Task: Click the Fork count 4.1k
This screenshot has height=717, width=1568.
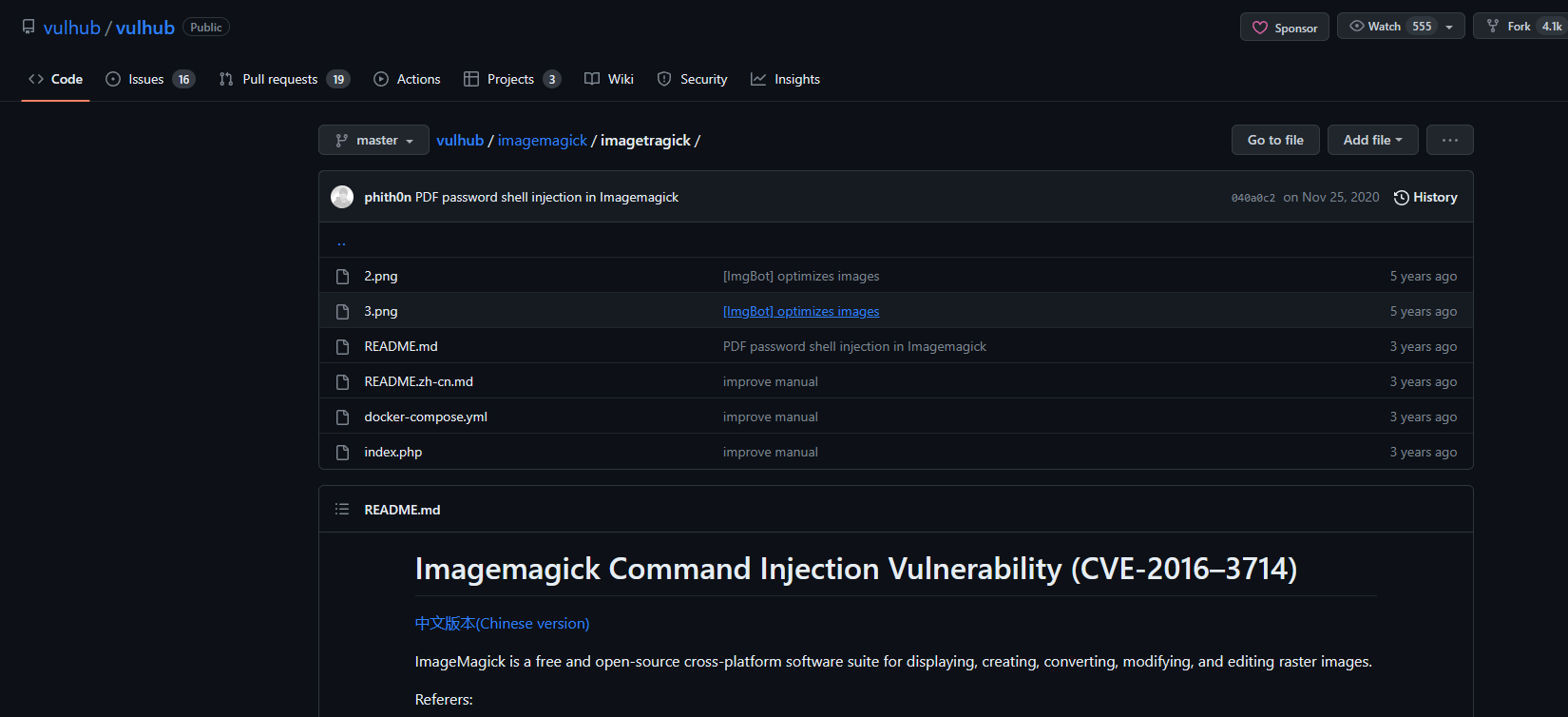Action: click(1552, 27)
